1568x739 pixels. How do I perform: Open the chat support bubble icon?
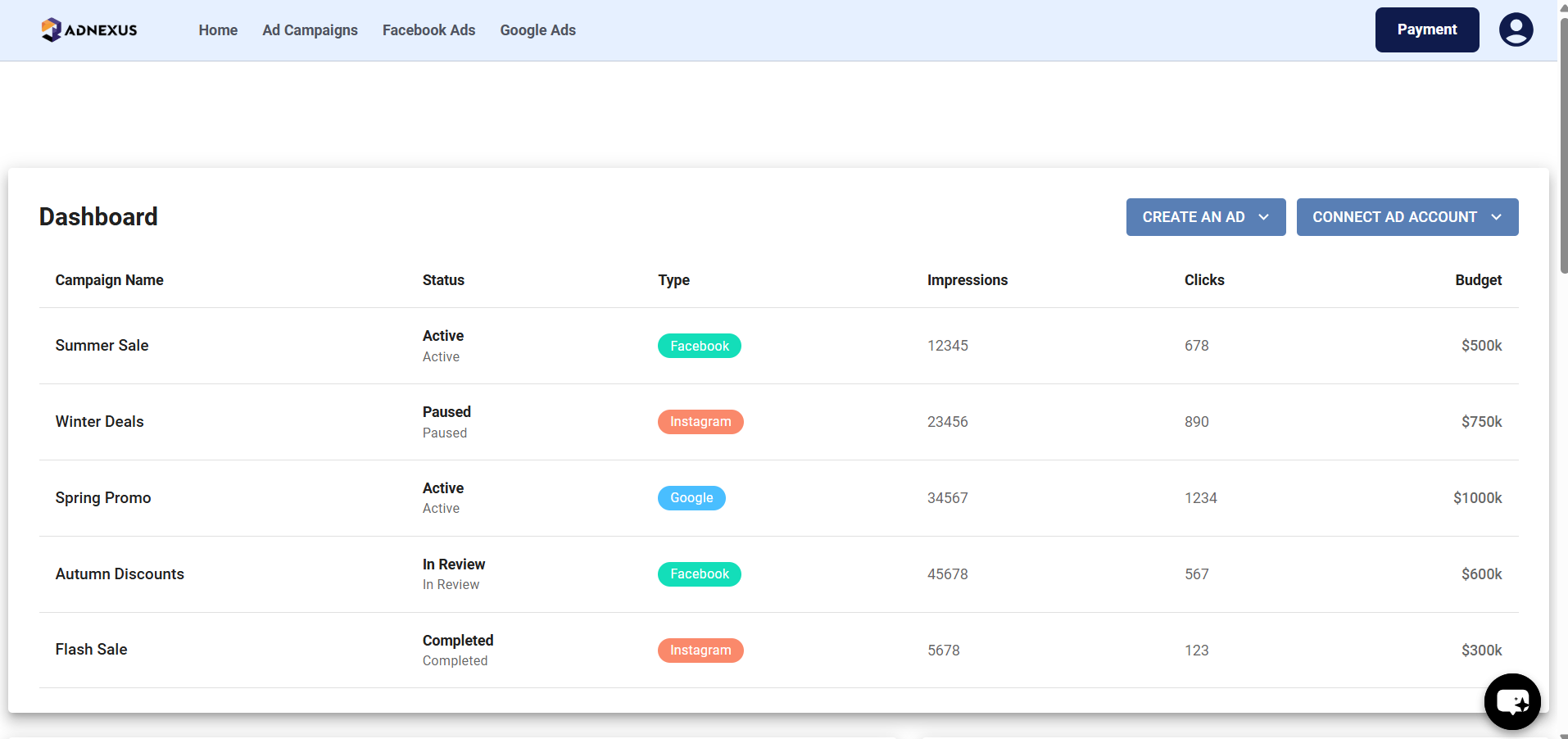point(1512,701)
